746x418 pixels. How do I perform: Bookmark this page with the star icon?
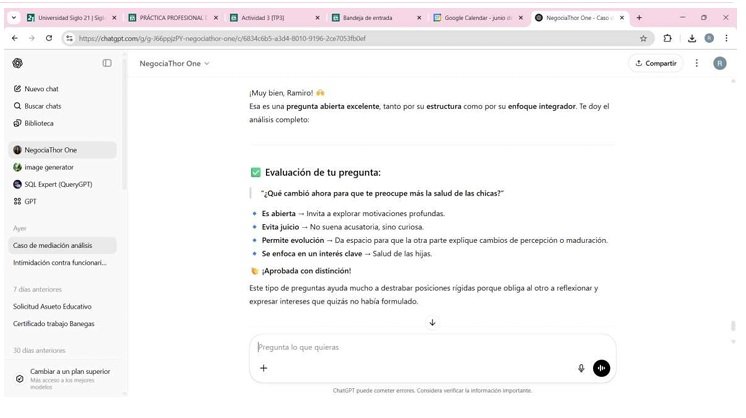644,38
